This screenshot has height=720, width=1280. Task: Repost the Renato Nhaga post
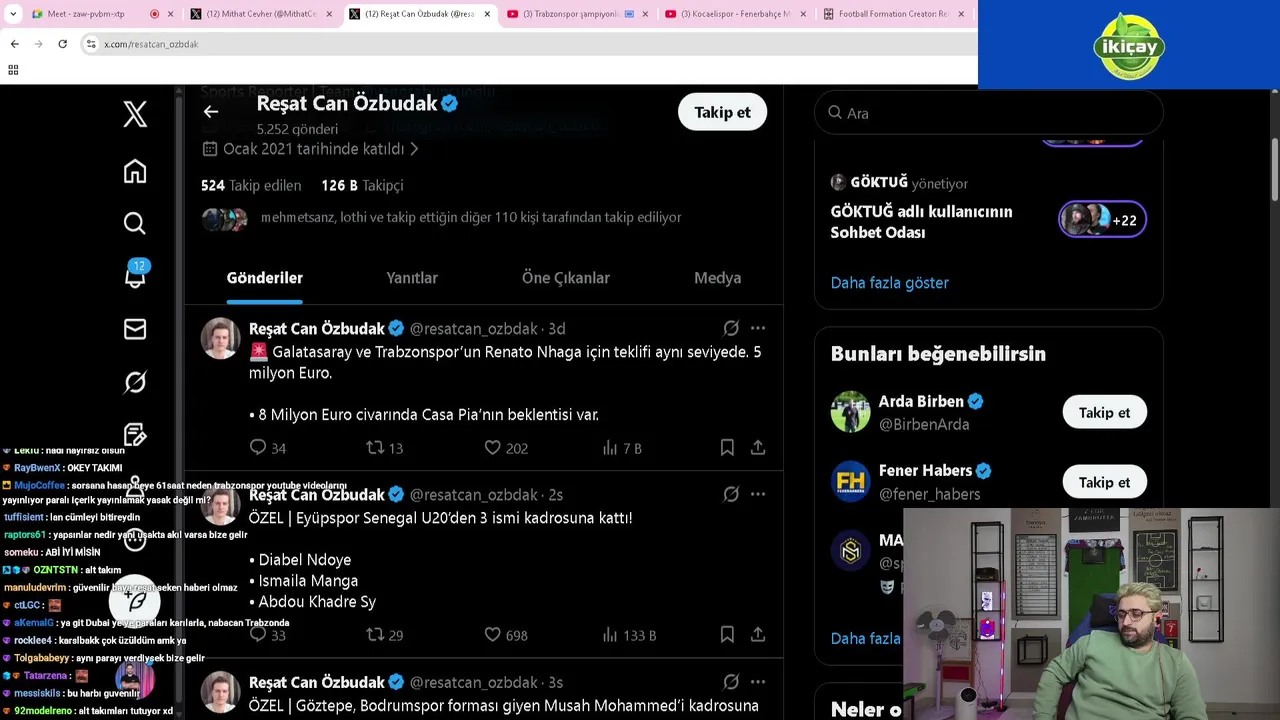tap(384, 448)
